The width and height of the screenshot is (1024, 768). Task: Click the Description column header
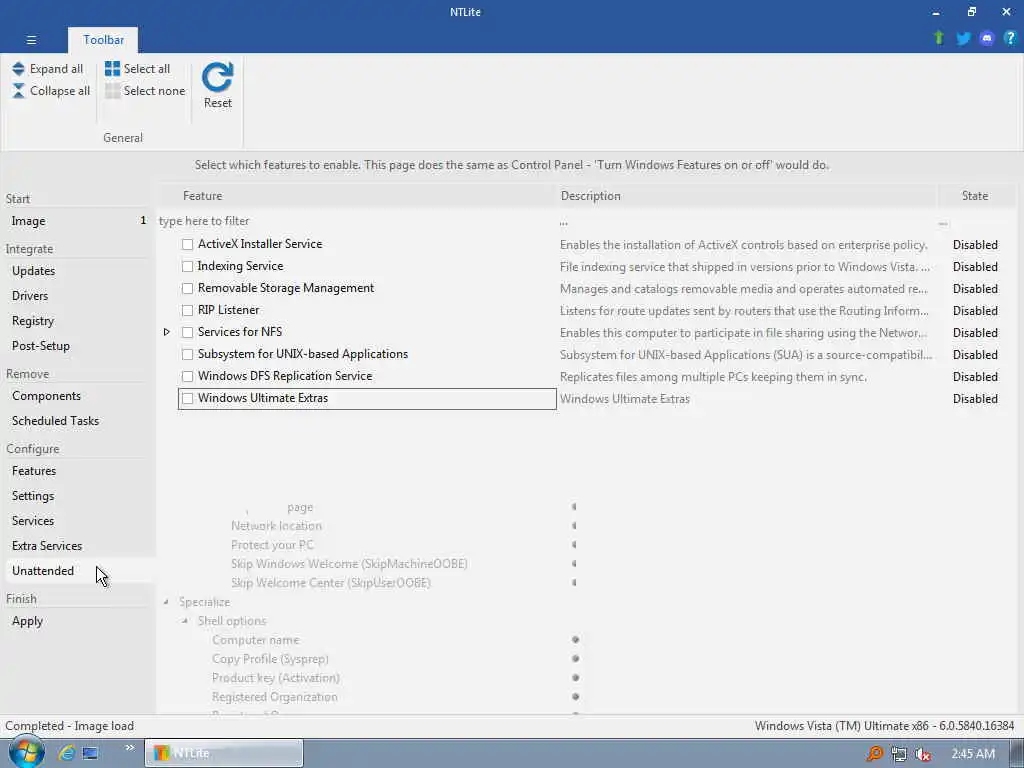pyautogui.click(x=746, y=196)
